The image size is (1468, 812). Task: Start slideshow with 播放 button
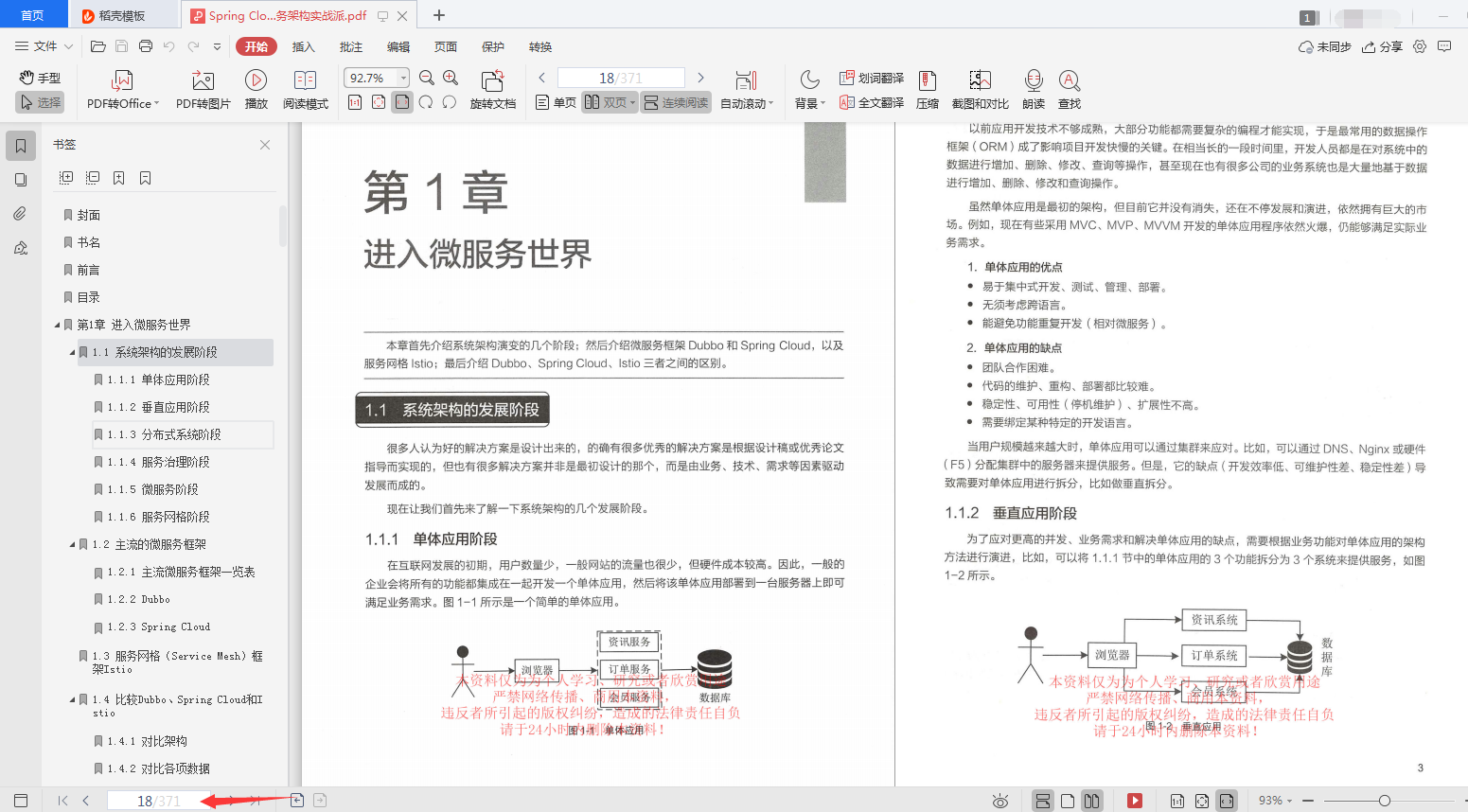[x=256, y=90]
